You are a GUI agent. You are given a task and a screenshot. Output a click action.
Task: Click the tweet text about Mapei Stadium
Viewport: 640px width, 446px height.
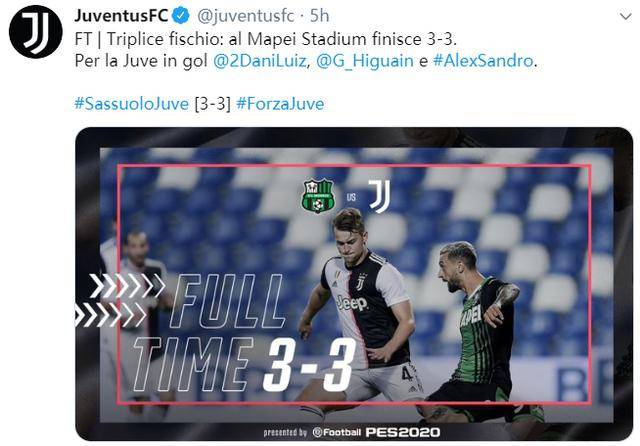[266, 39]
